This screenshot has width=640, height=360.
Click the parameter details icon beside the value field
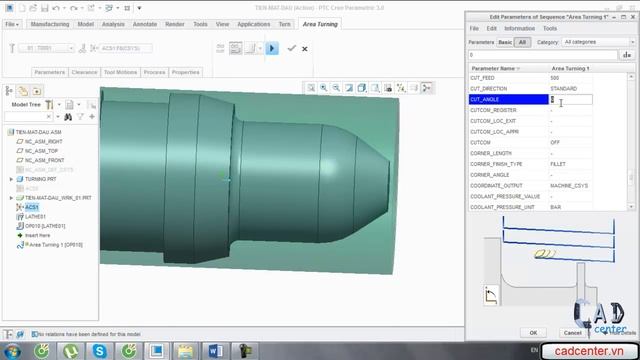[x=627, y=55]
